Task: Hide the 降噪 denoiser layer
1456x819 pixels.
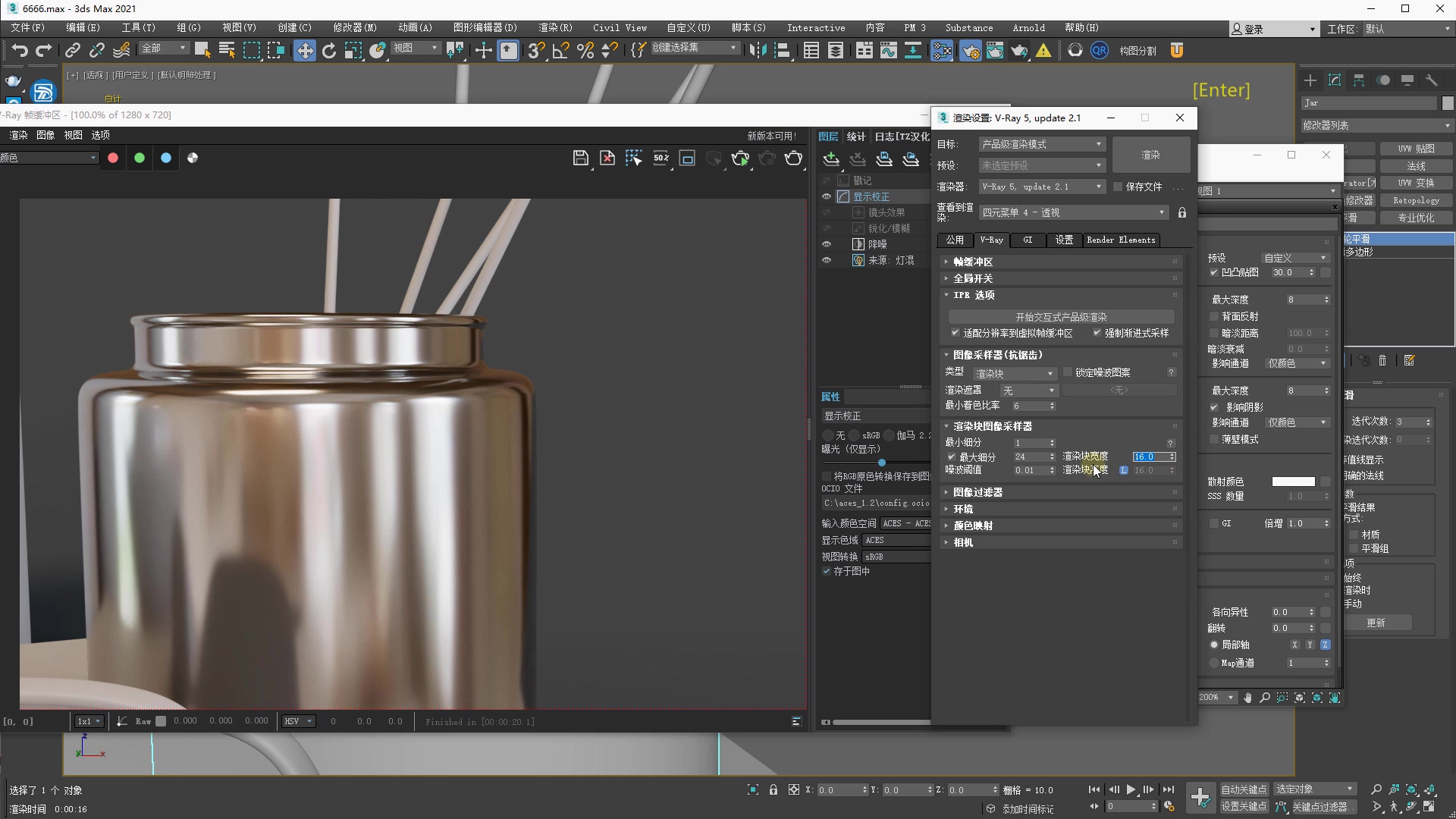Action: (x=827, y=244)
